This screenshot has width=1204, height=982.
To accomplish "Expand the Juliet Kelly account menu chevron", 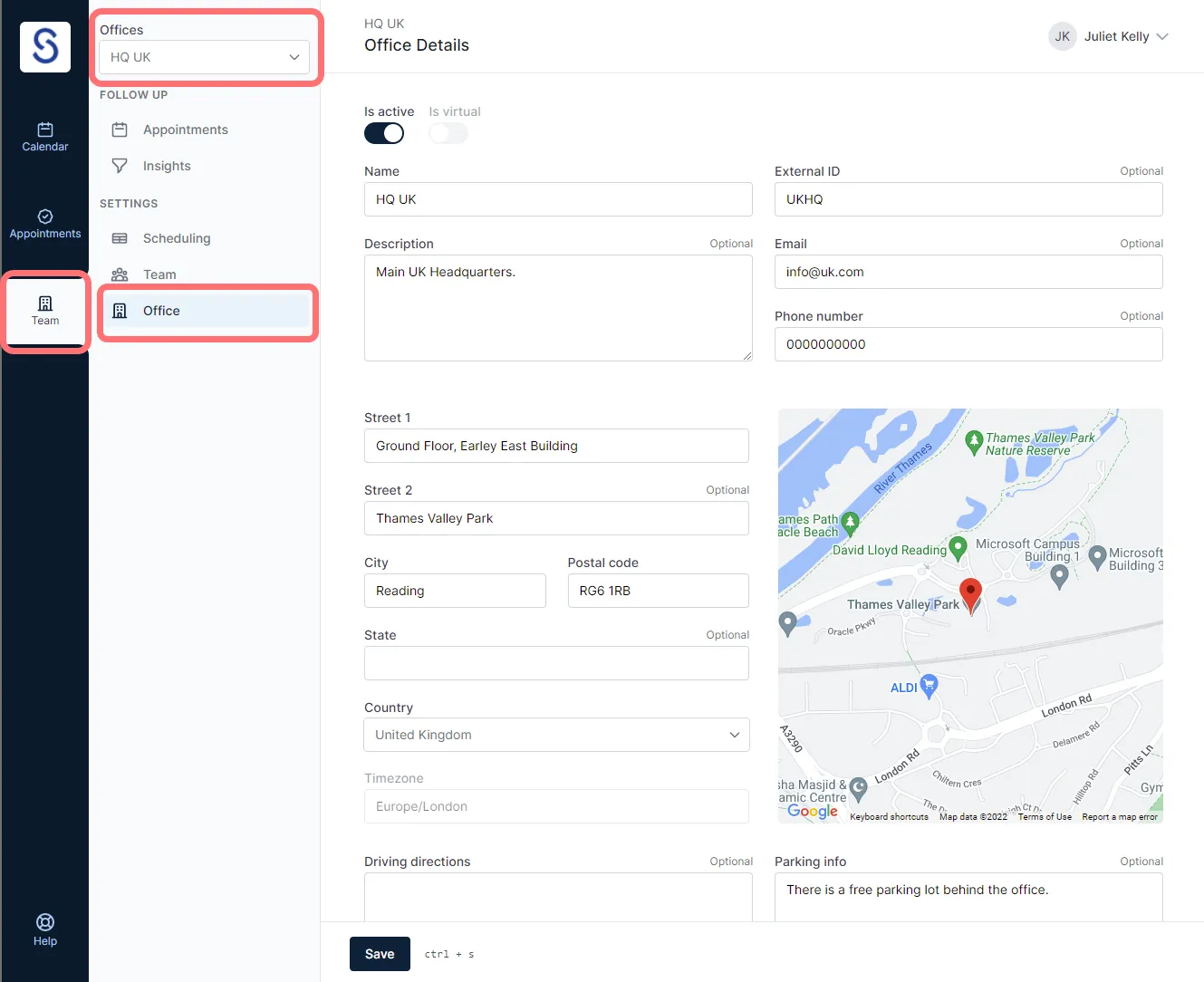I will click(x=1163, y=36).
